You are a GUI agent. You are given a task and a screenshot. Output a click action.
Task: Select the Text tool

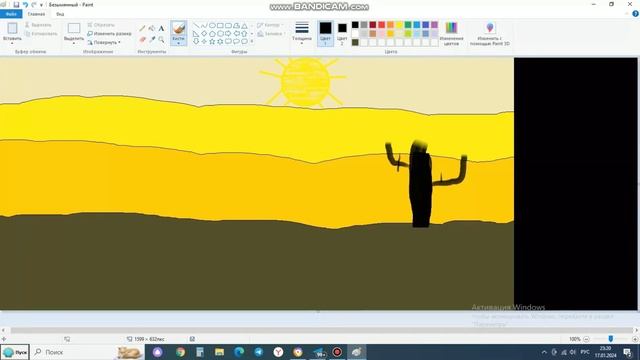click(x=161, y=28)
